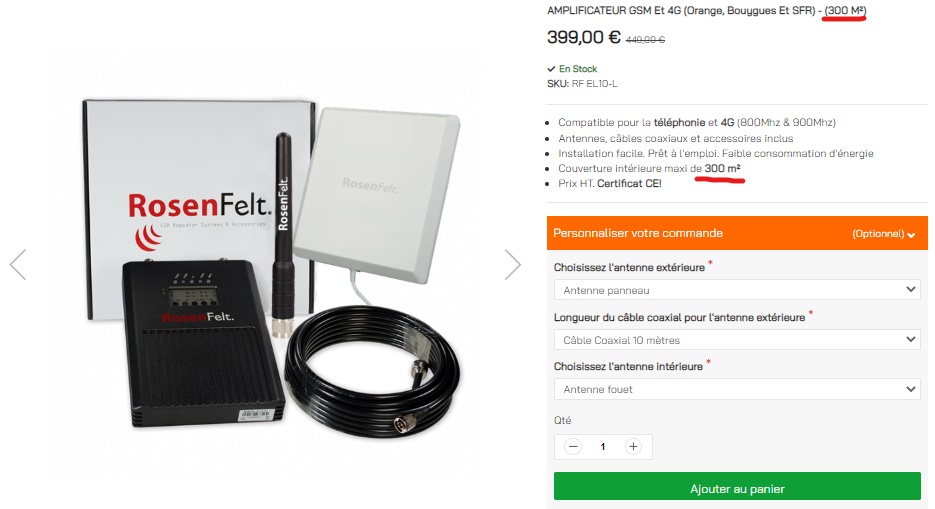Open coaxial cable length dropdown
The image size is (935, 509).
(737, 340)
